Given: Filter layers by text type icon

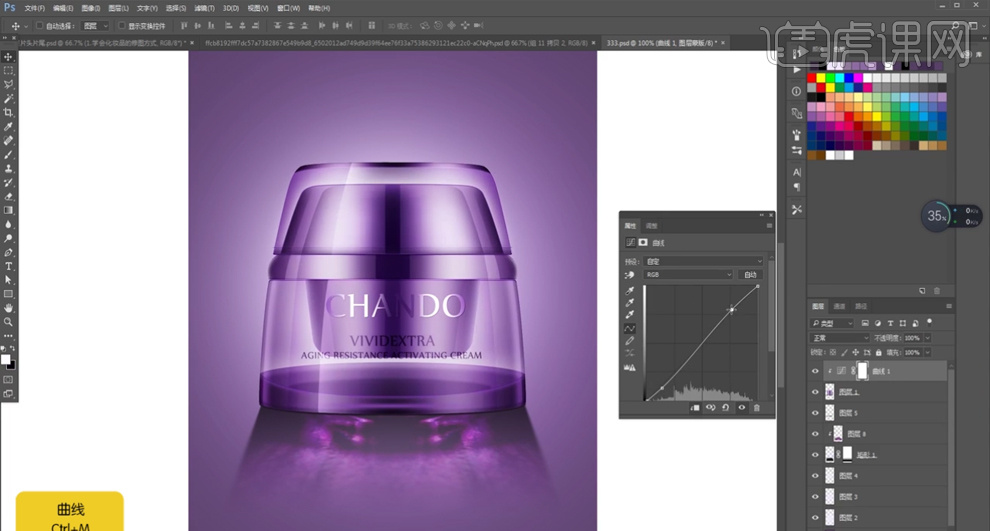Looking at the screenshot, I should (890, 323).
